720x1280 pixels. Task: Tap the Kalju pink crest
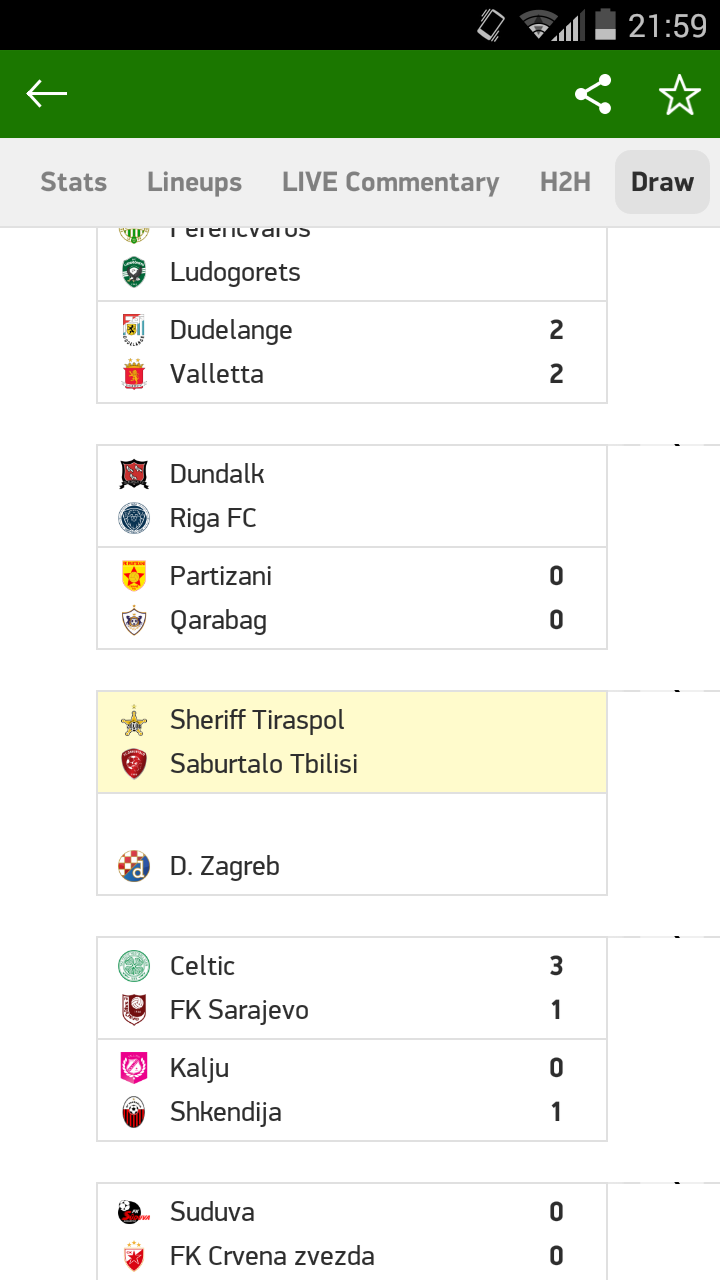[134, 1068]
